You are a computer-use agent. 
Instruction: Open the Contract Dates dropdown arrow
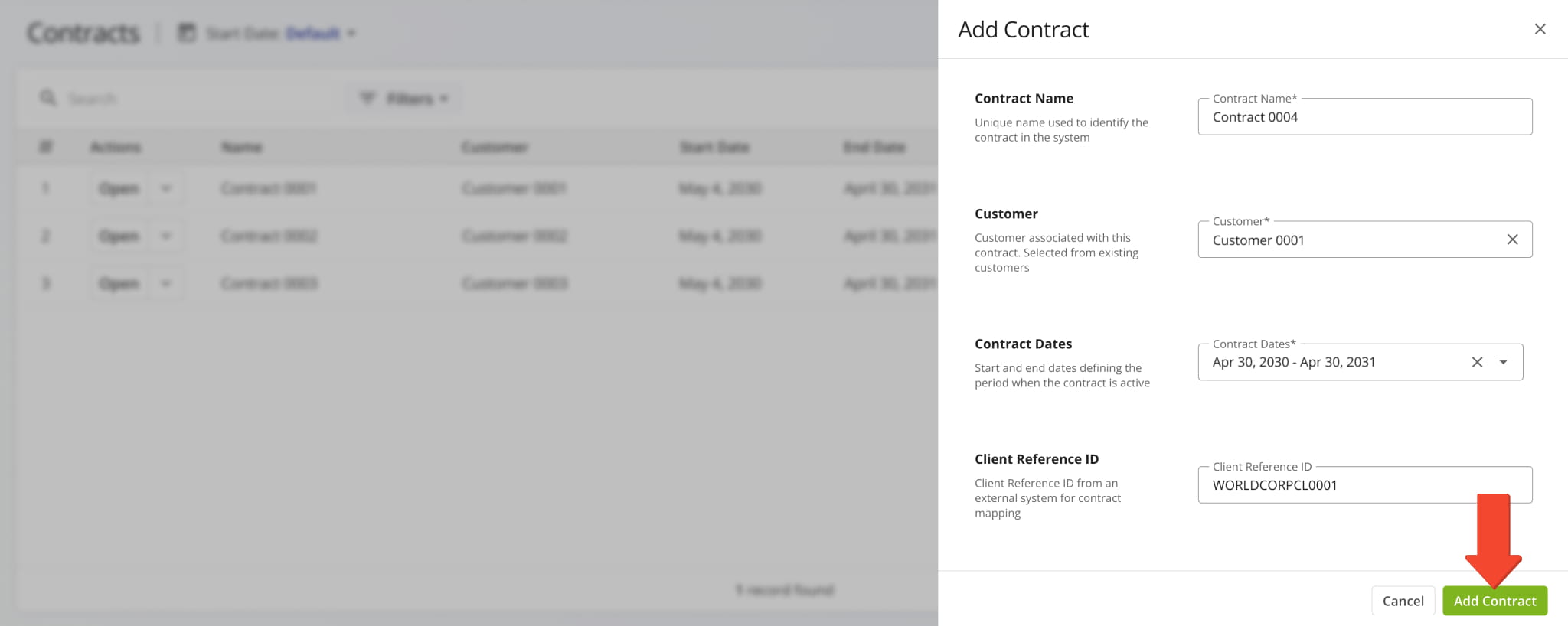(x=1503, y=362)
